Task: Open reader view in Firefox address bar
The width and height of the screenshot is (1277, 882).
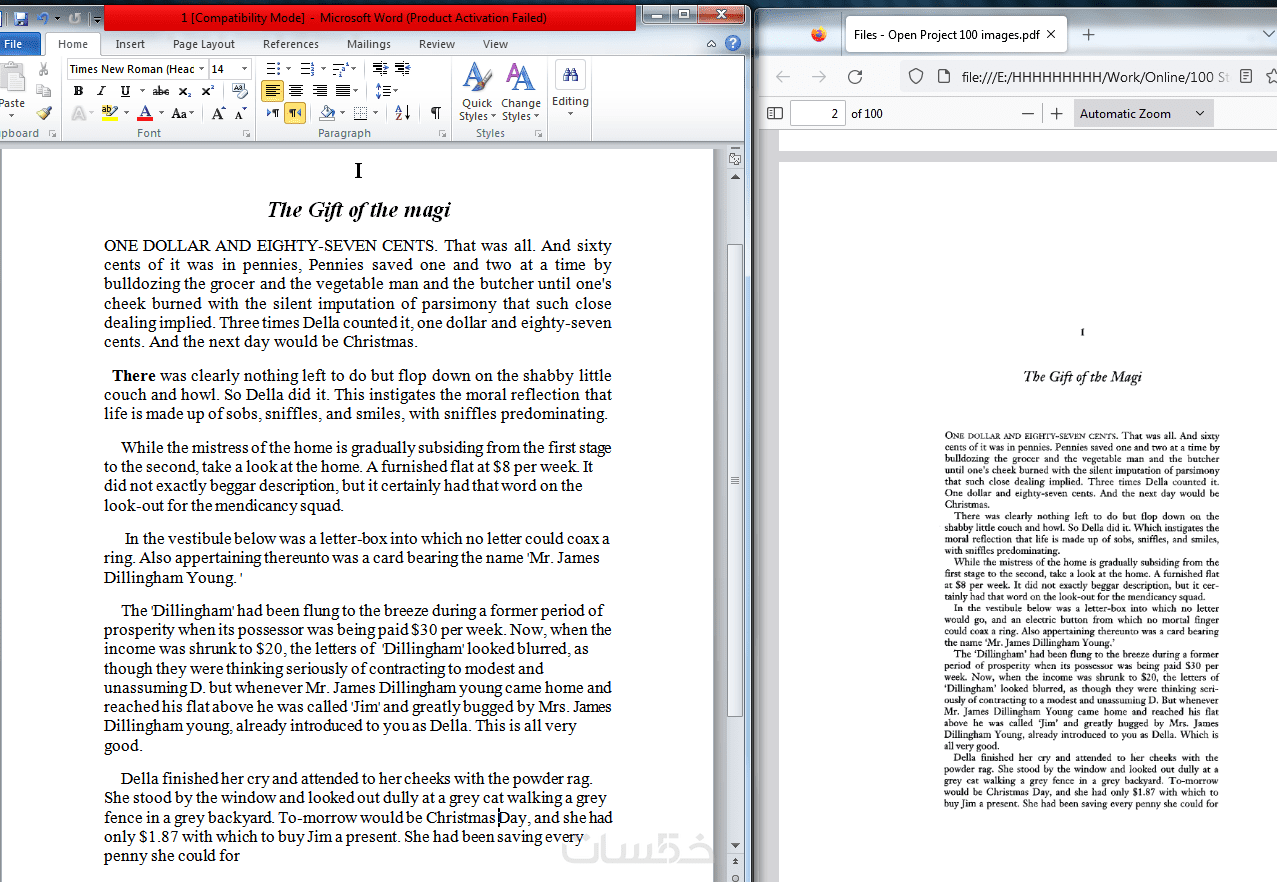Action: point(1246,77)
